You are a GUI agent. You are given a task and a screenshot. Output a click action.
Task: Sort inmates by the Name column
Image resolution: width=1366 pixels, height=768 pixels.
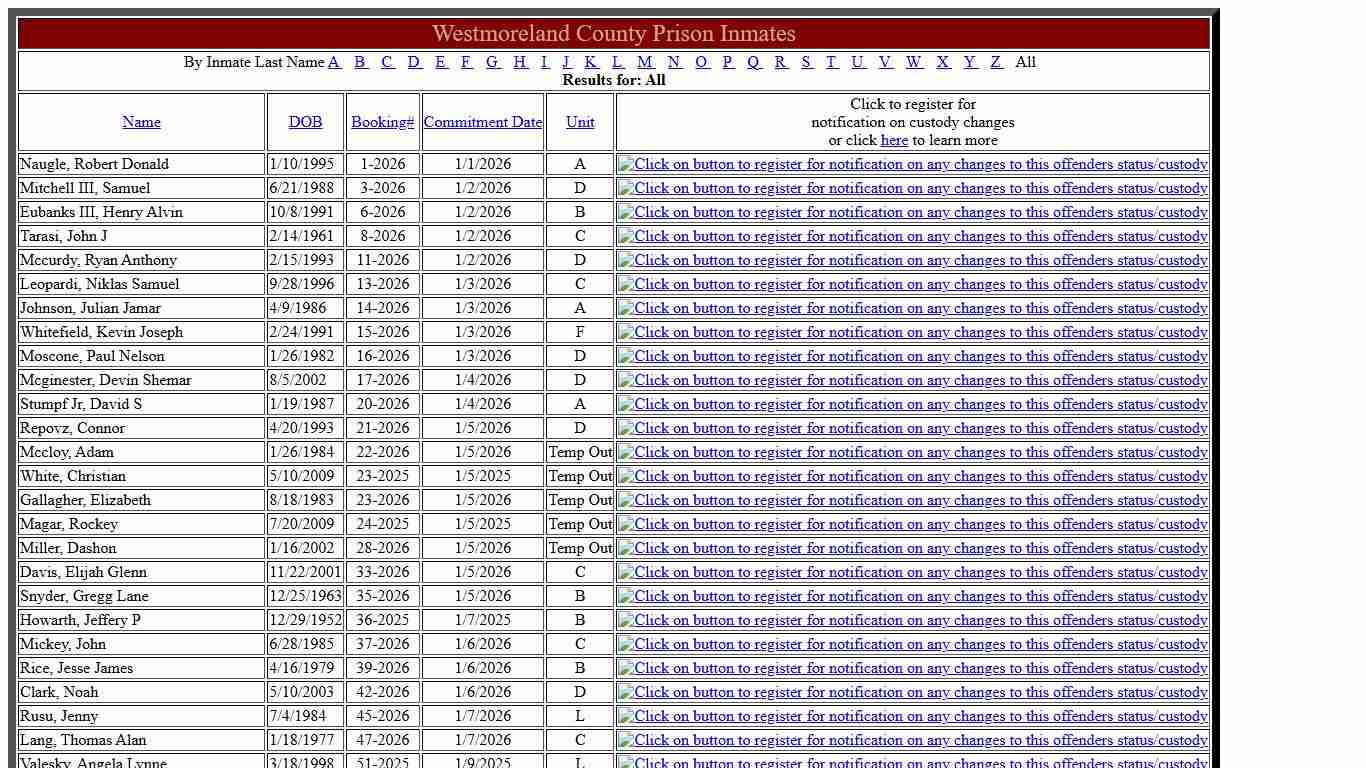141,121
